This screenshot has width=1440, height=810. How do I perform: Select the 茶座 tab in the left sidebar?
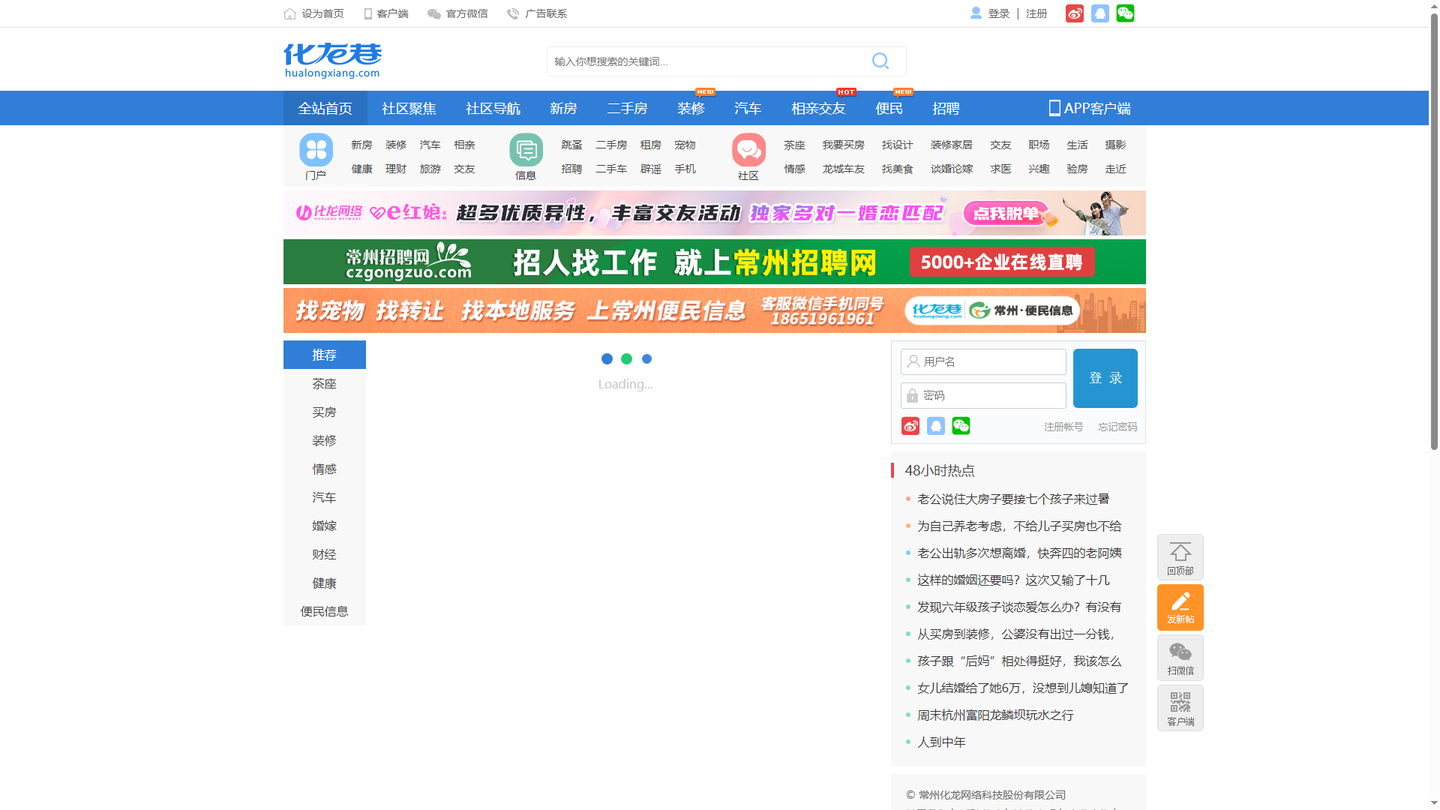click(x=324, y=384)
